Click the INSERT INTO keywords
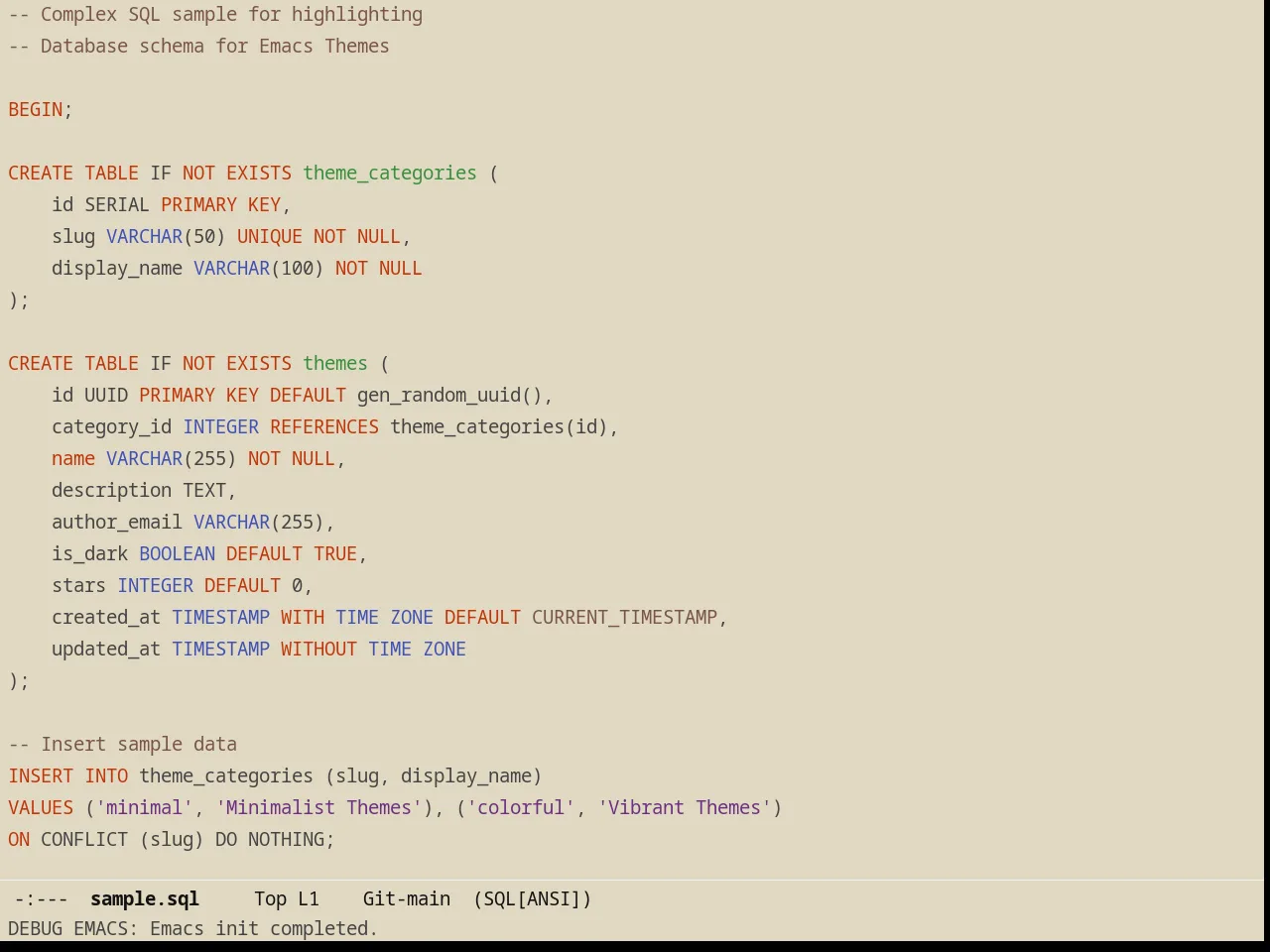This screenshot has height=952, width=1270. 68,775
